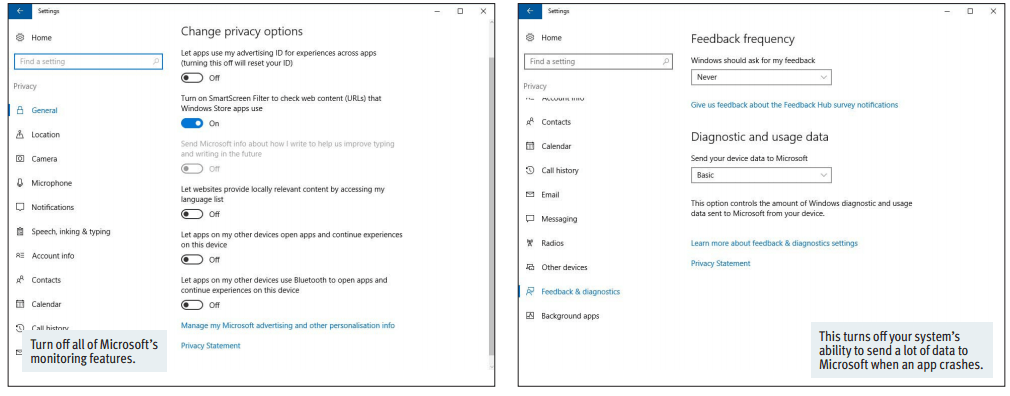Click the Microphone icon

[x=20, y=183]
